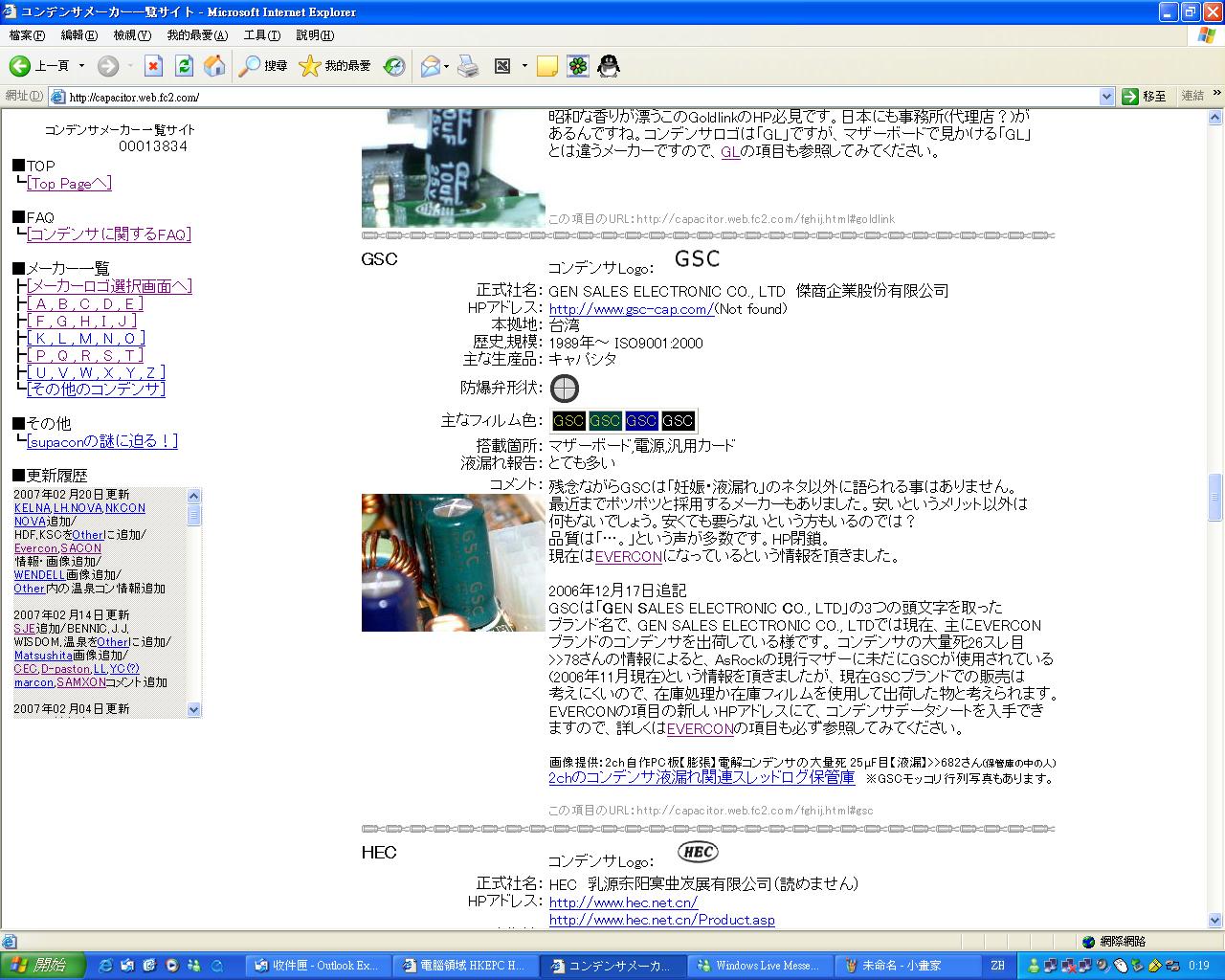Open the A, B, C, D, E maker list link
Screen dimensions: 1225x980
click(85, 303)
